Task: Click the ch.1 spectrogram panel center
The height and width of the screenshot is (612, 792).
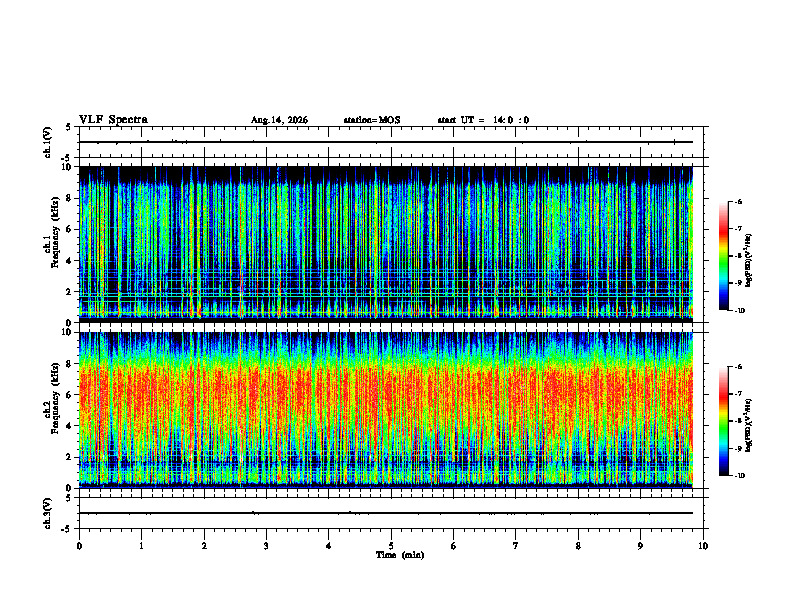Action: 386,244
